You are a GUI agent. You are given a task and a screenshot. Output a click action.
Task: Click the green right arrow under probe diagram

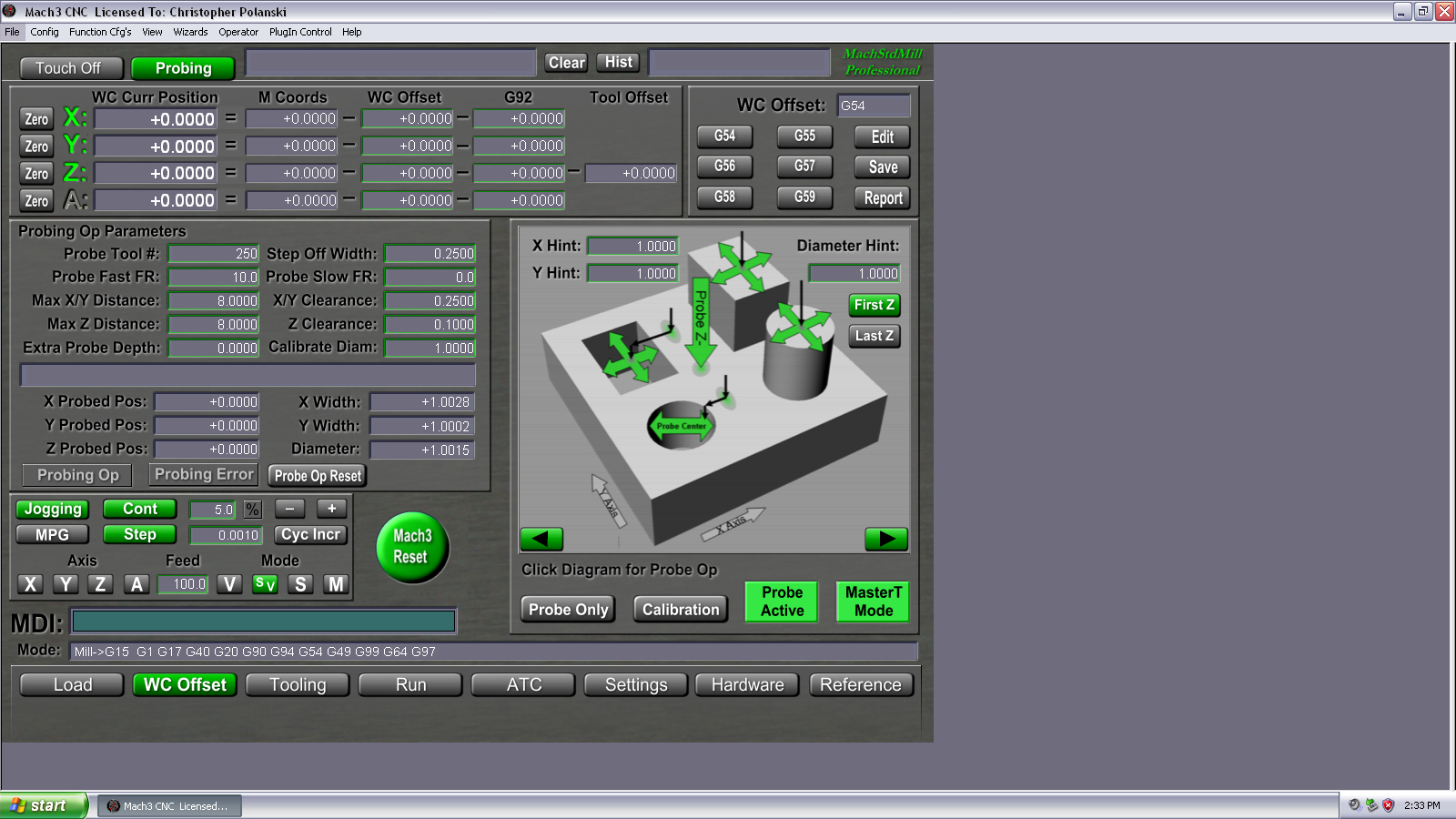coord(886,539)
